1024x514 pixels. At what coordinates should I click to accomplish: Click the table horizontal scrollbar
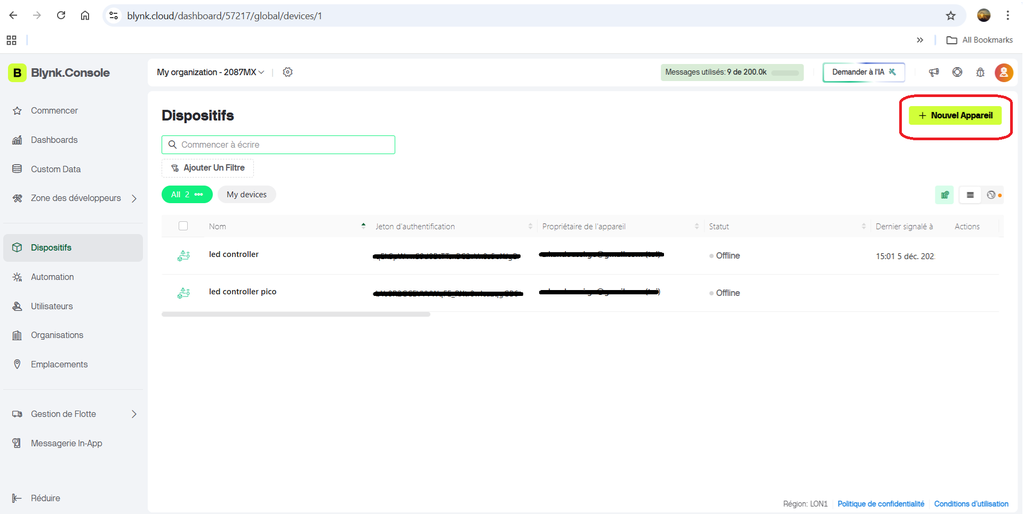(x=296, y=315)
